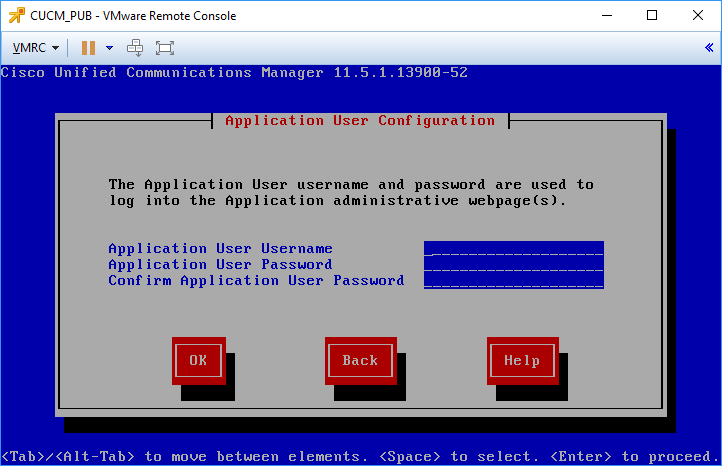Click the VMware Remote Console title icon
The height and width of the screenshot is (466, 722).
17,15
